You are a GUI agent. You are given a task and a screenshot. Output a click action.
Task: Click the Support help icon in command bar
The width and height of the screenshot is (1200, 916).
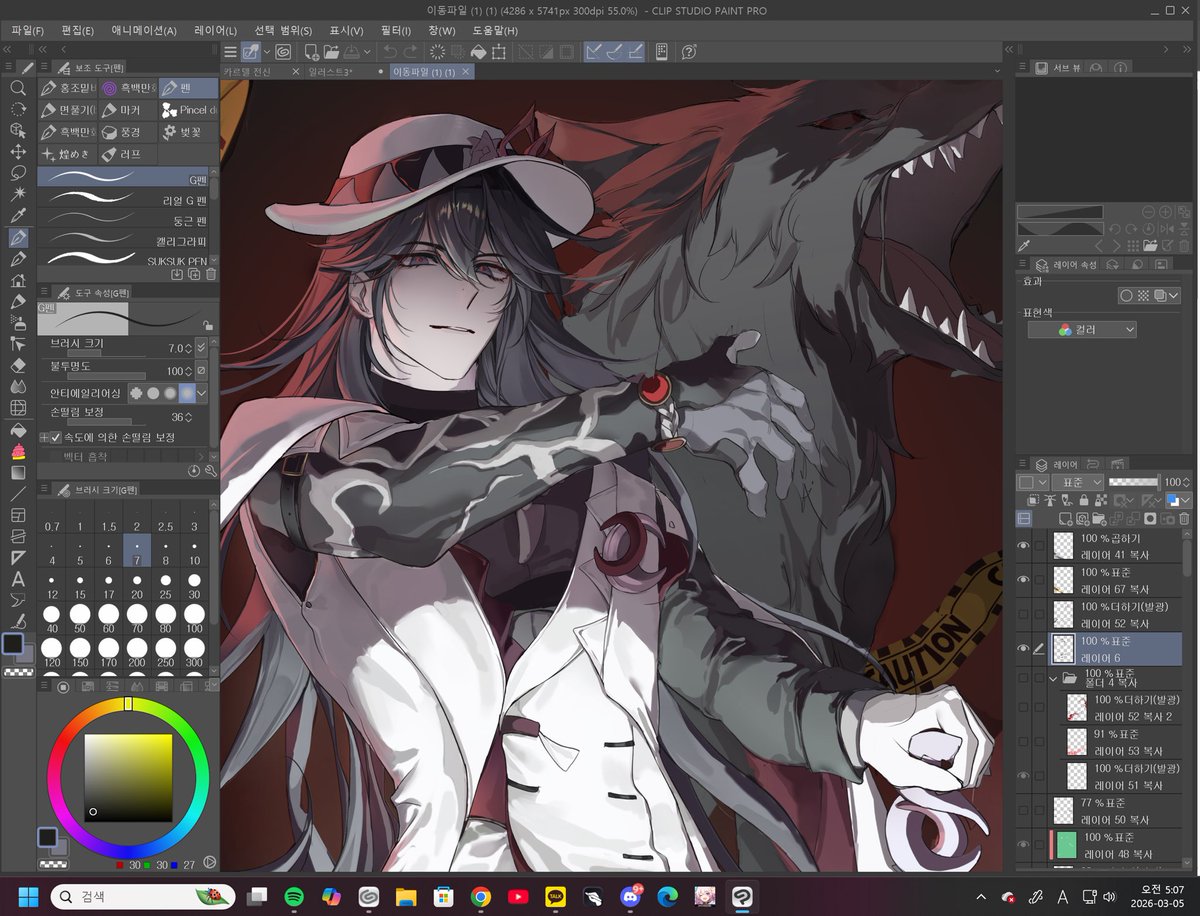(x=689, y=52)
